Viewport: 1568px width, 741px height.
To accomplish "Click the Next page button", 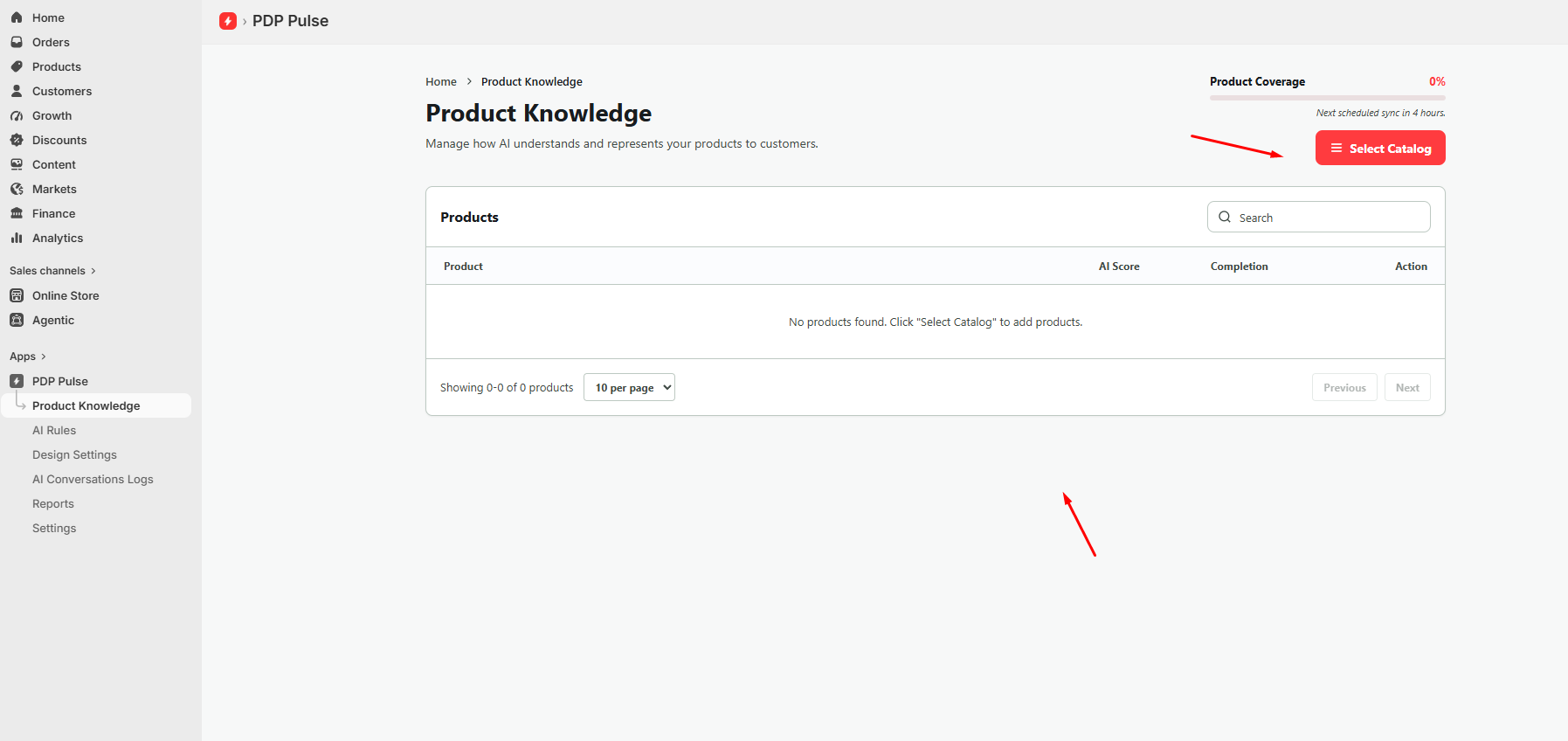I will 1407,387.
